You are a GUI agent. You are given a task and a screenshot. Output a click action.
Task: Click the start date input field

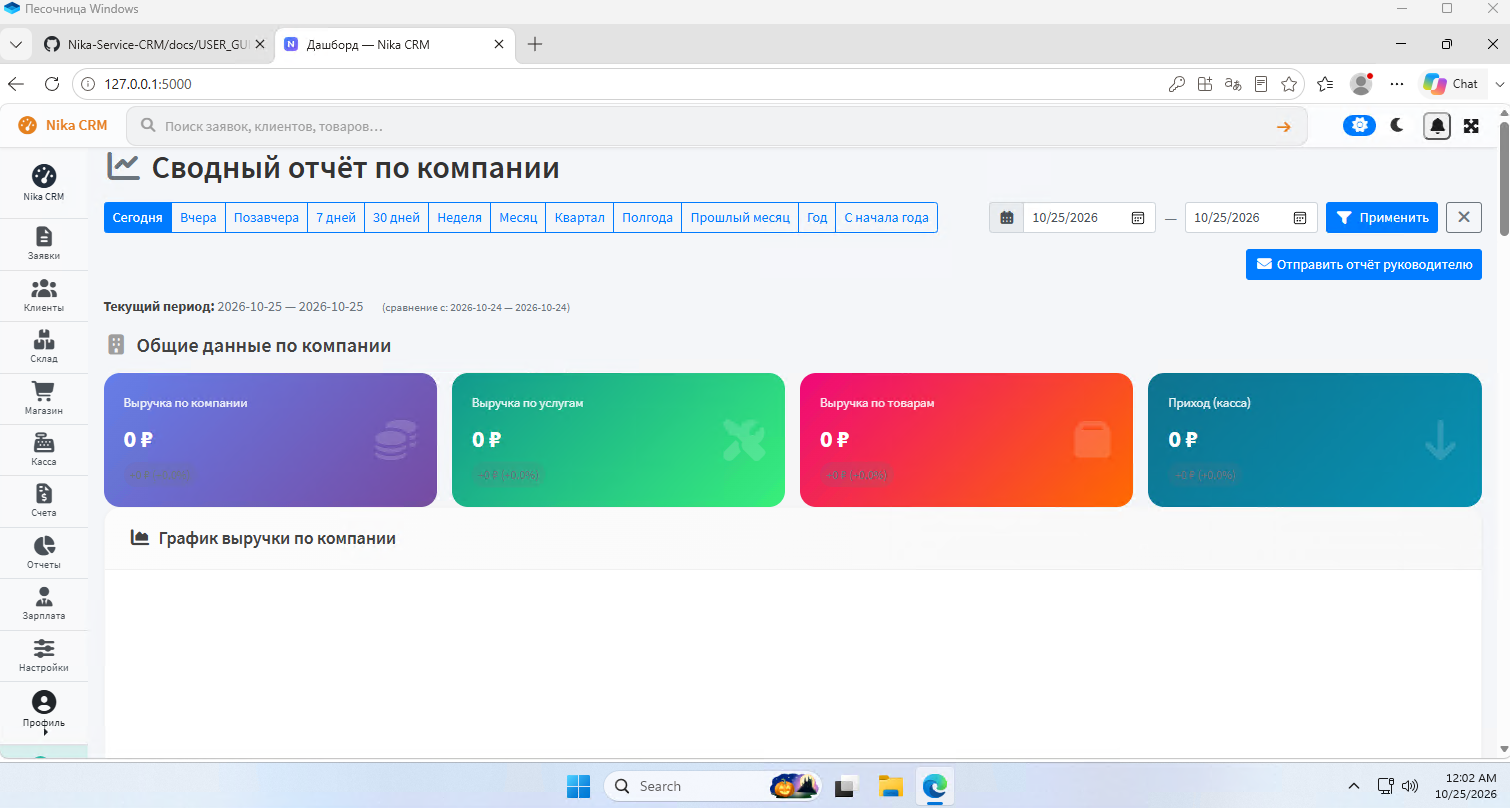[x=1089, y=218]
